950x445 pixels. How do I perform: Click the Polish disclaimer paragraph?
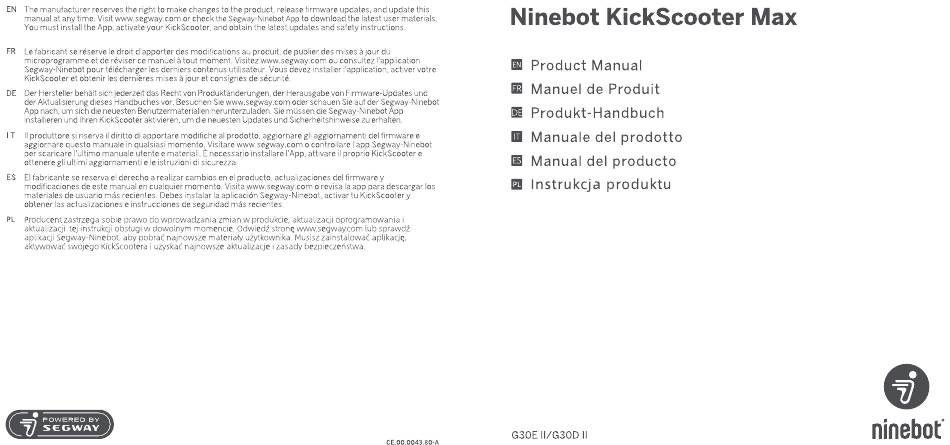218,233
